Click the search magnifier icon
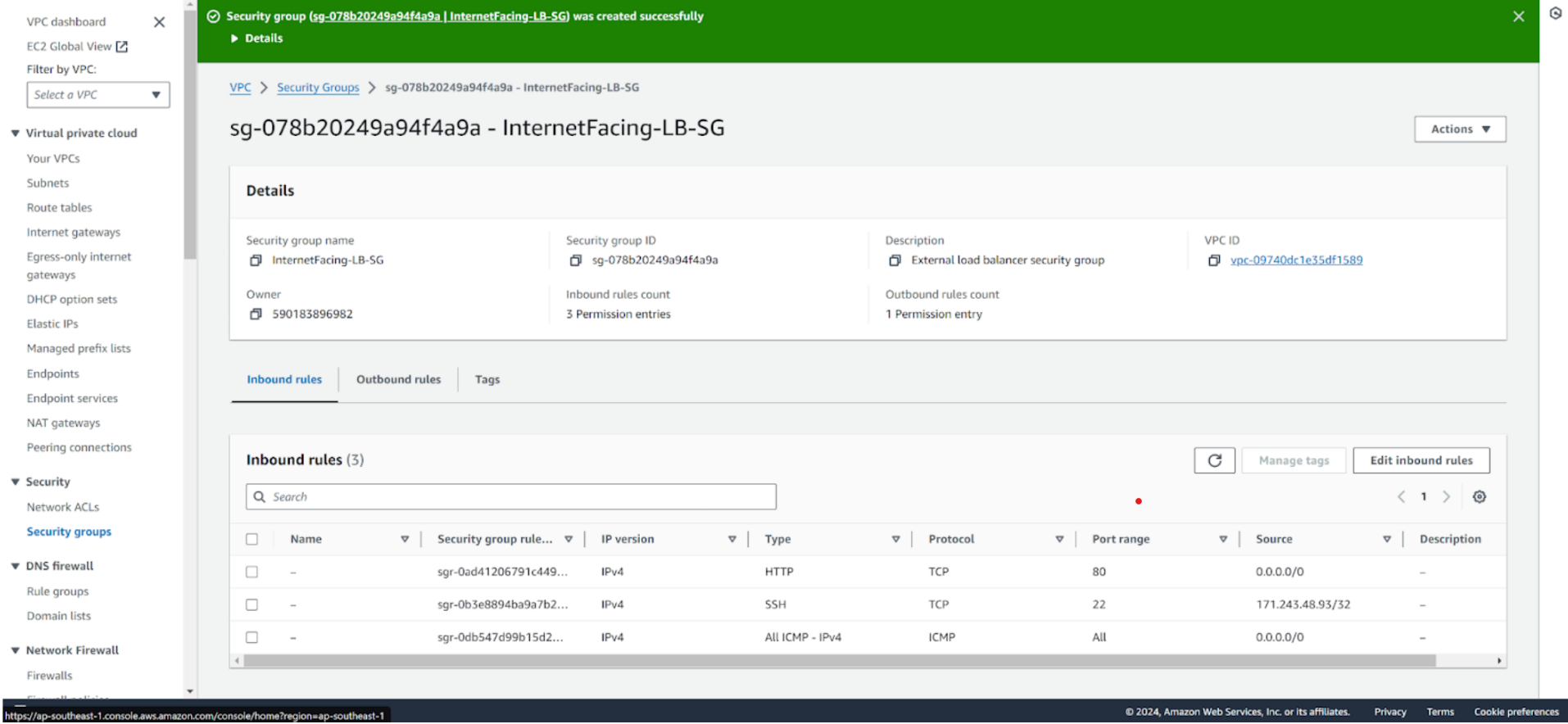This screenshot has height=724, width=1568. coord(260,497)
